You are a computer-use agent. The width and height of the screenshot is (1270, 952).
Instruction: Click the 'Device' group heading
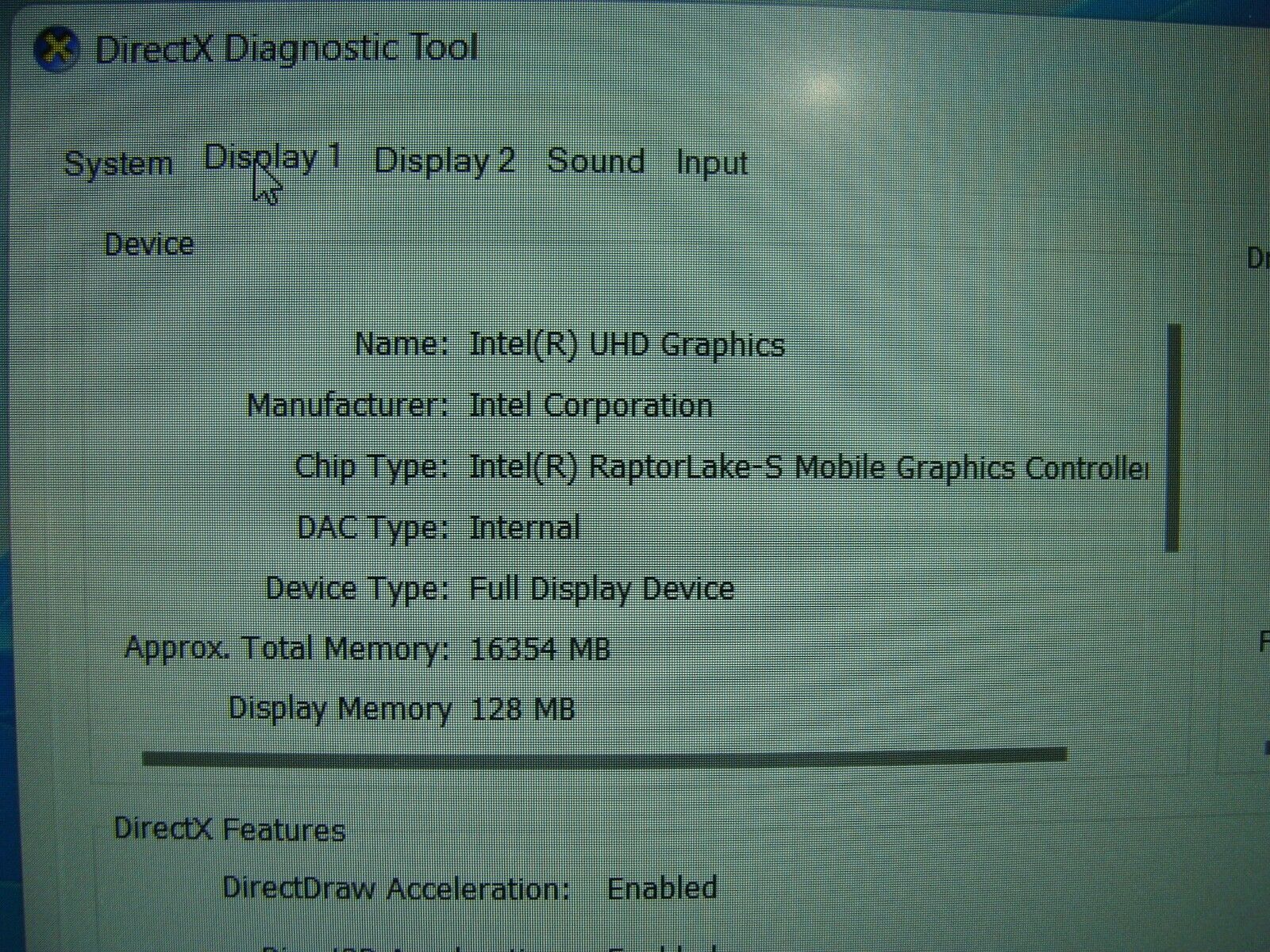[x=149, y=244]
